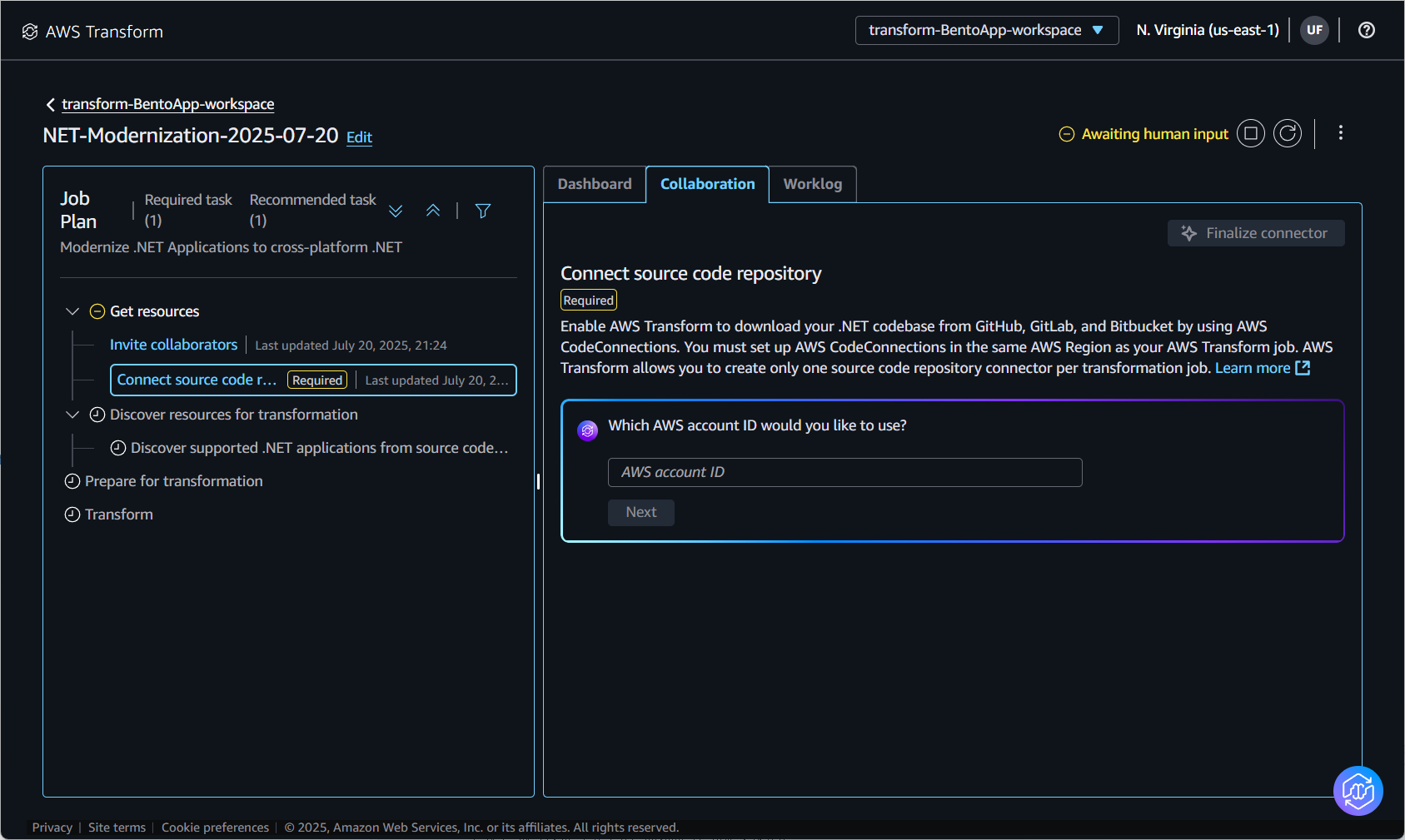Click the Next button
1405x840 pixels.
[x=641, y=512]
